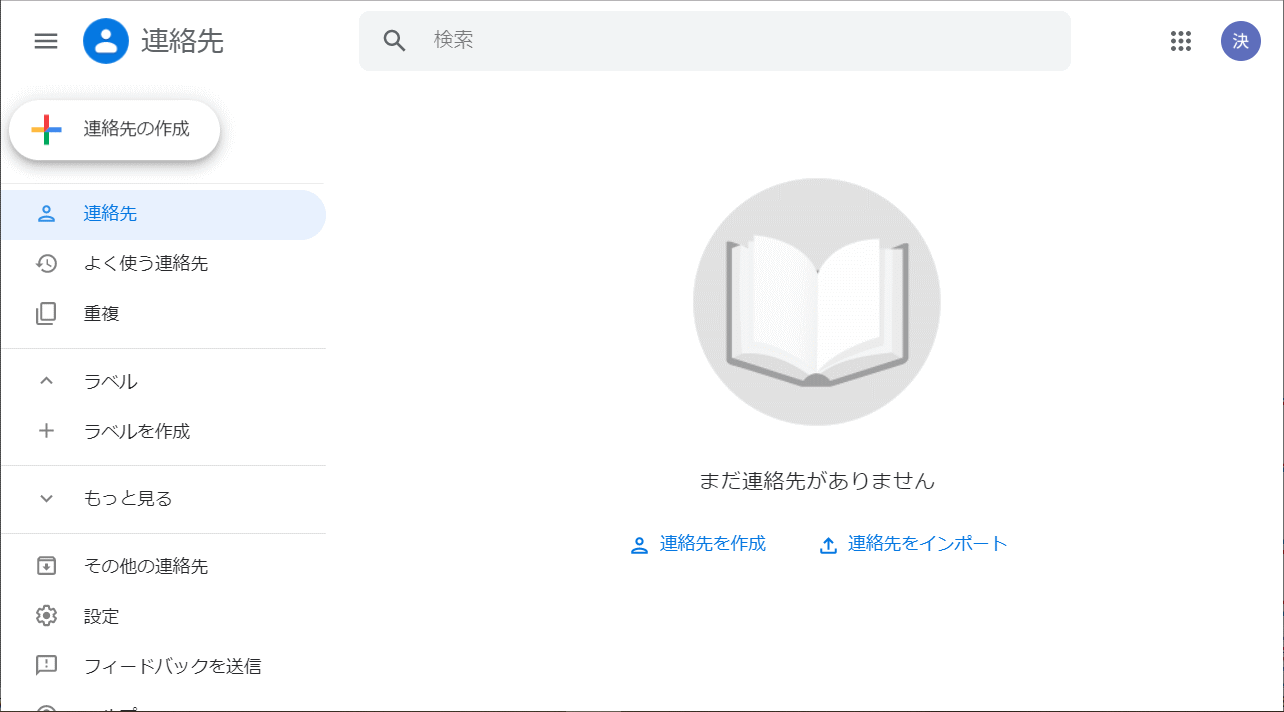
Task: Open the navigation hamburger menu
Action: pyautogui.click(x=46, y=41)
